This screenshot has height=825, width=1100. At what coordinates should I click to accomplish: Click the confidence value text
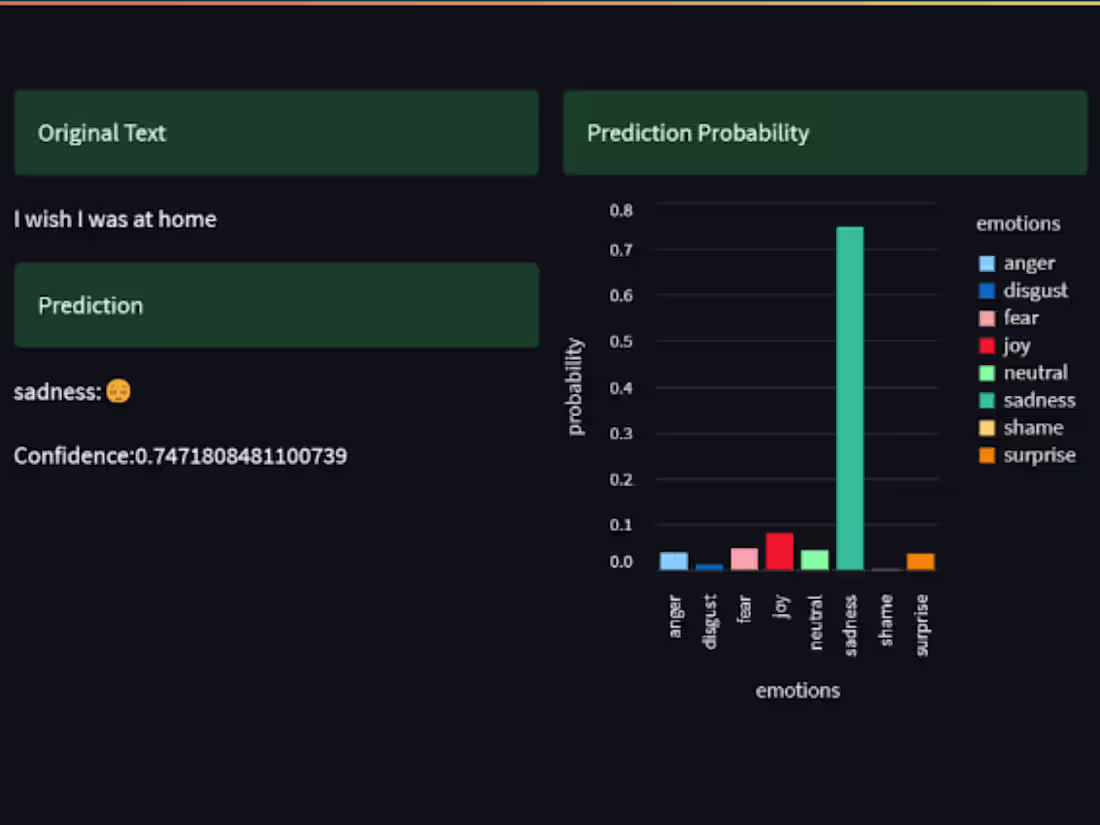point(180,455)
